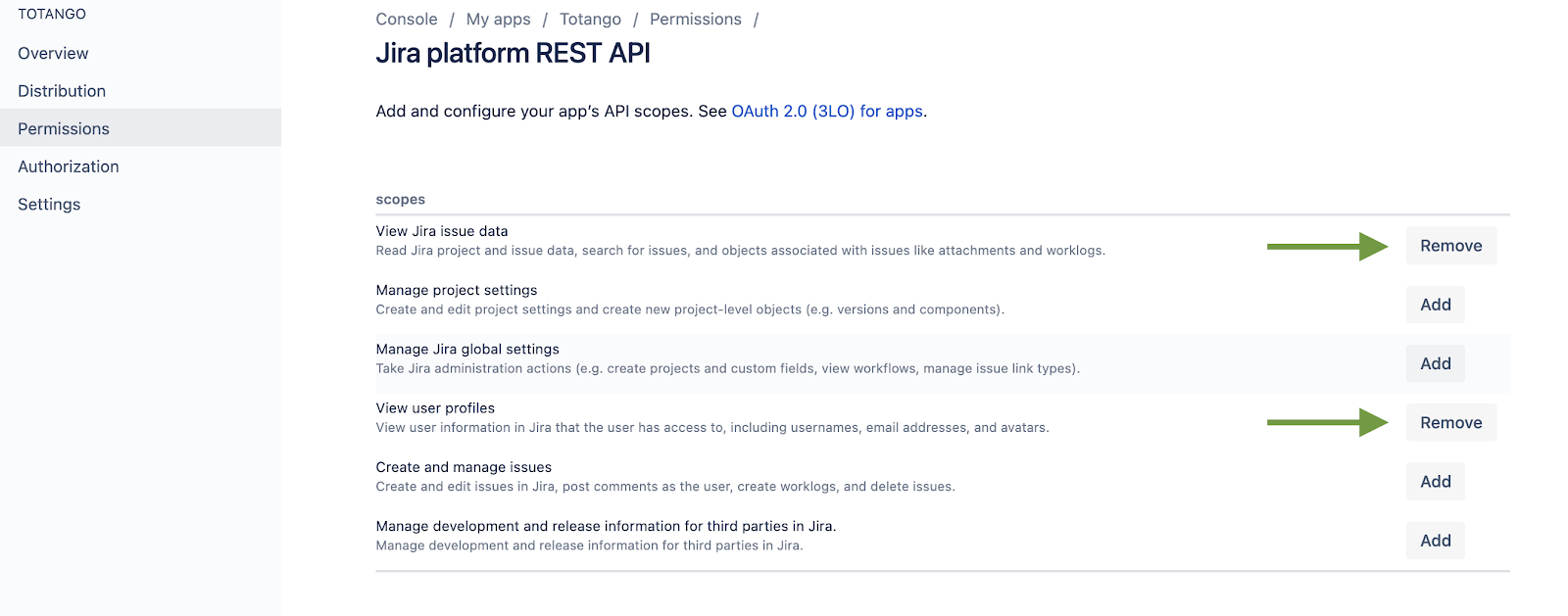
Task: Click the View user profiles scope title
Action: pyautogui.click(x=435, y=407)
